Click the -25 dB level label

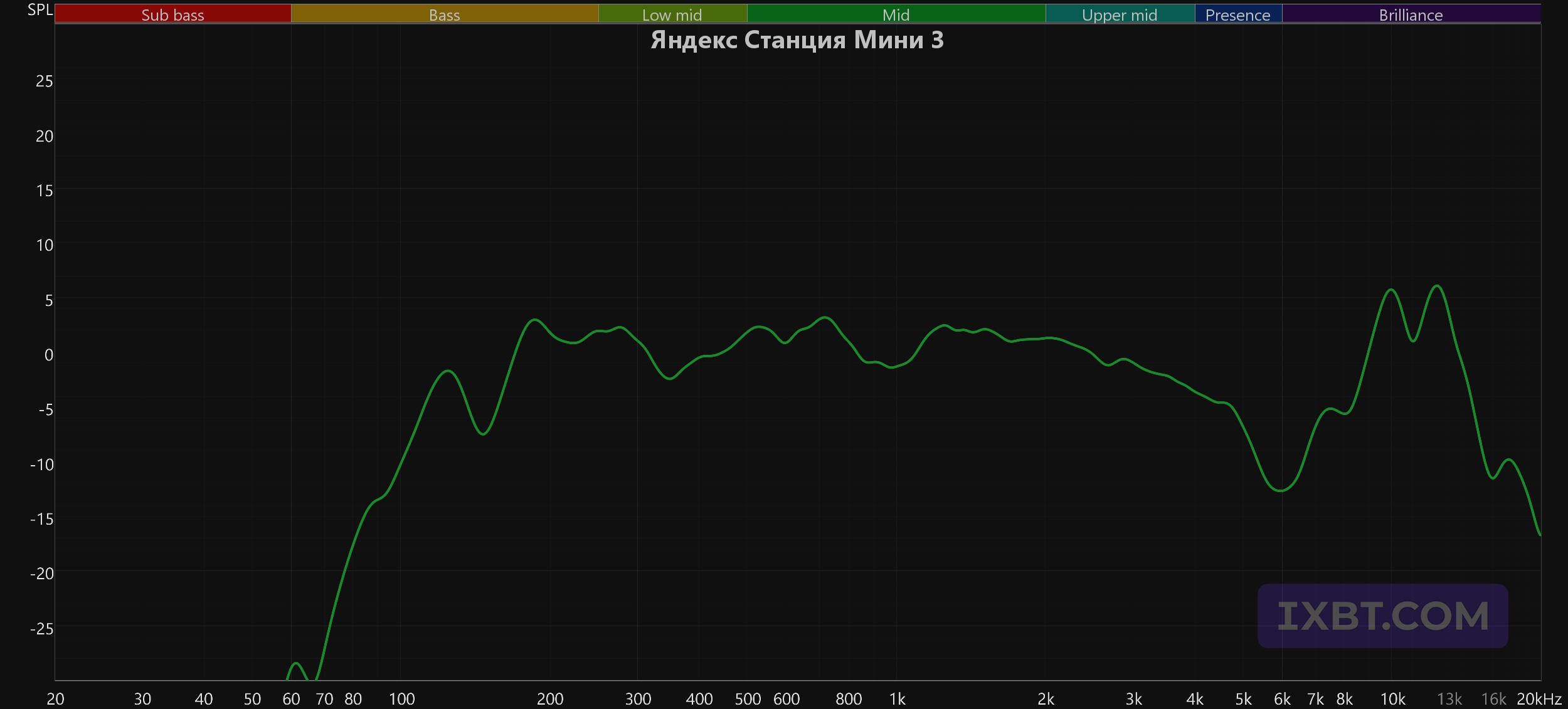[x=41, y=628]
